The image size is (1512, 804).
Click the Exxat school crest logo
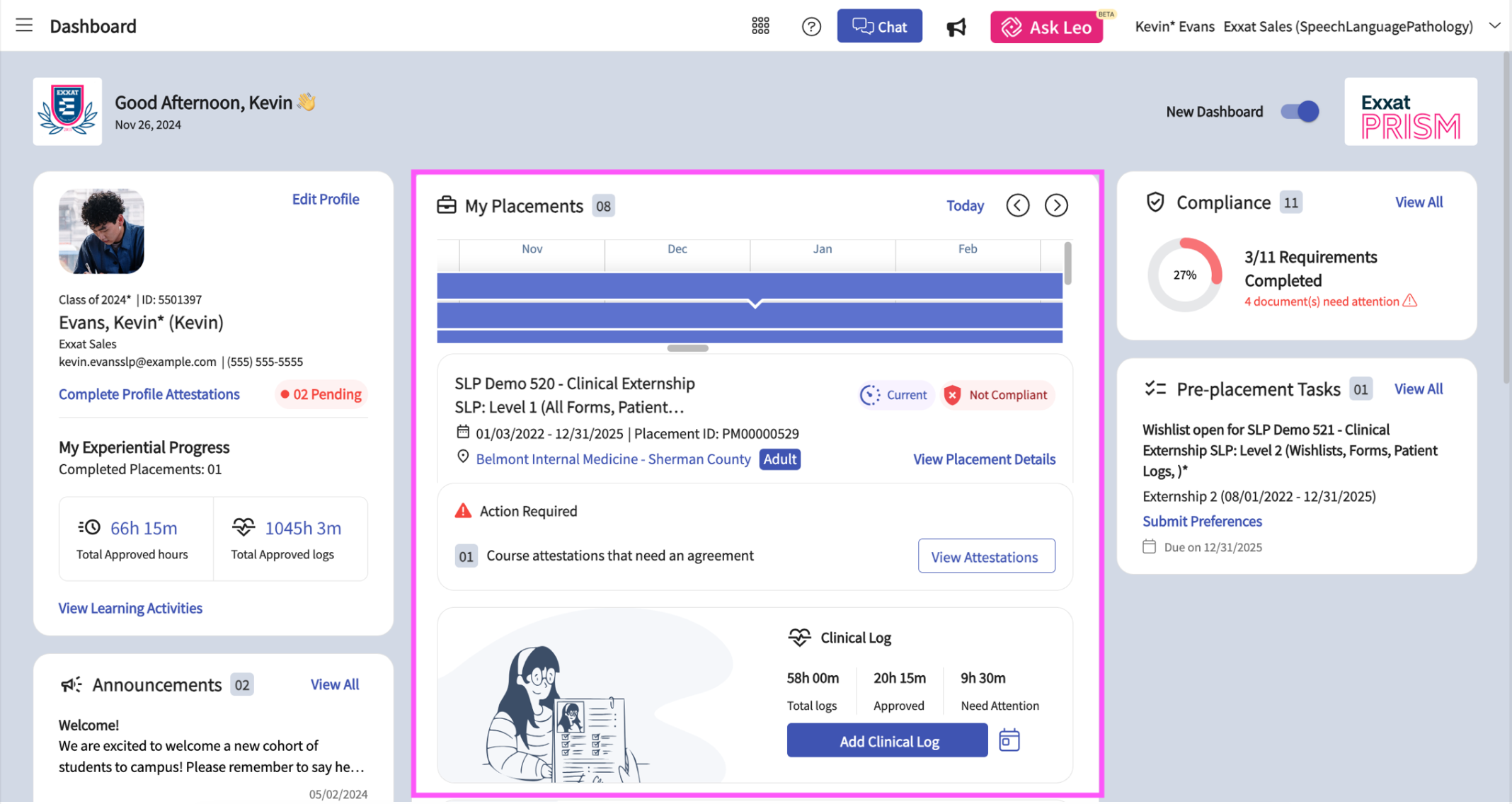(67, 111)
